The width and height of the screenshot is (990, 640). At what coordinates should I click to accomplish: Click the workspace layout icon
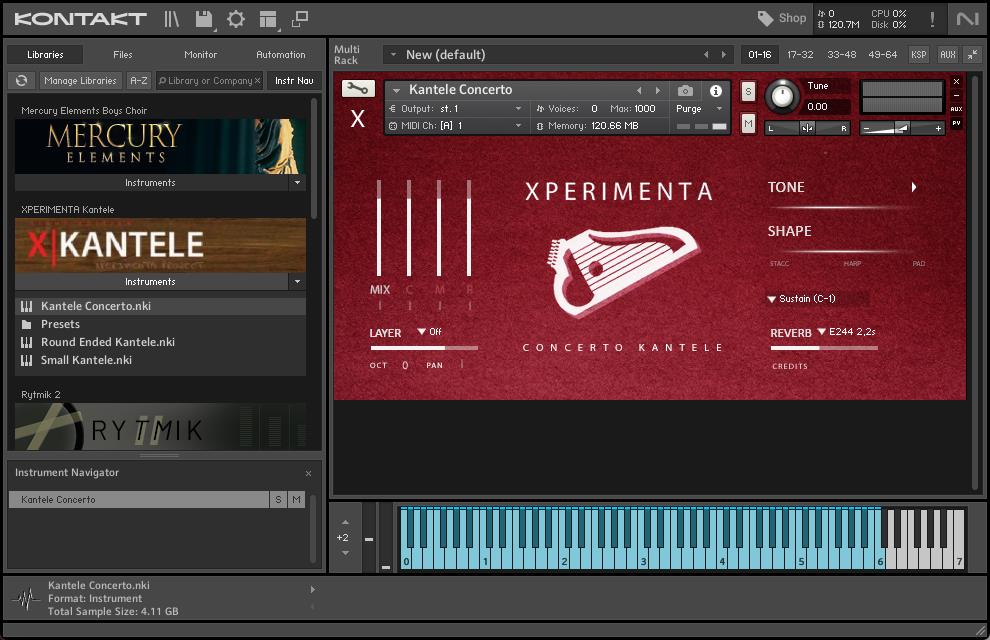(267, 19)
